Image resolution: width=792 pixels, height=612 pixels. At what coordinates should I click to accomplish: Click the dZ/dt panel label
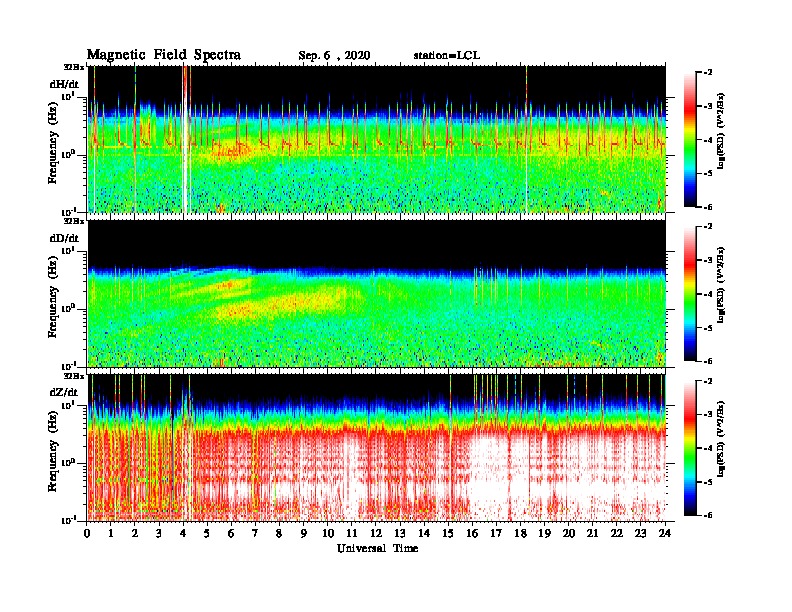(x=64, y=392)
